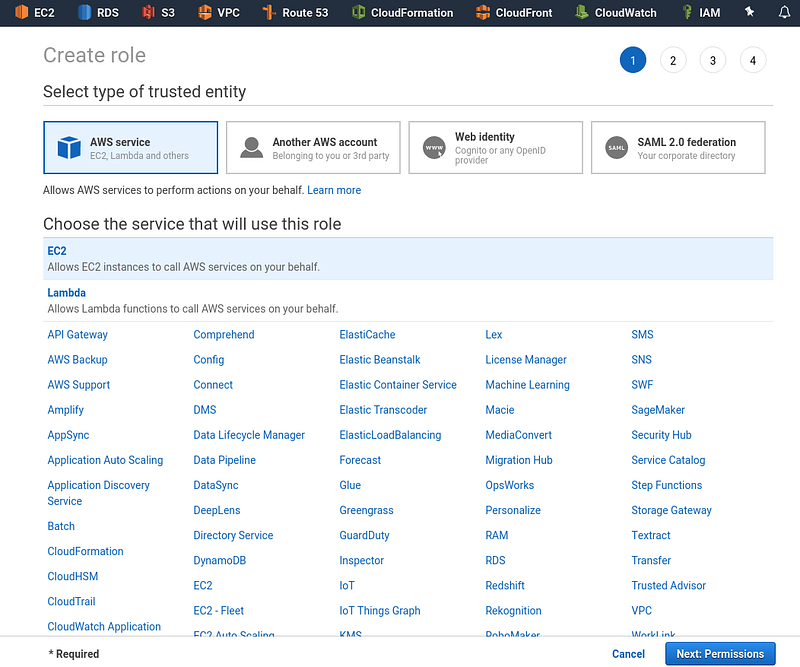Screen dimensions: 800x667
Task: Select DMS service
Action: coord(205,410)
